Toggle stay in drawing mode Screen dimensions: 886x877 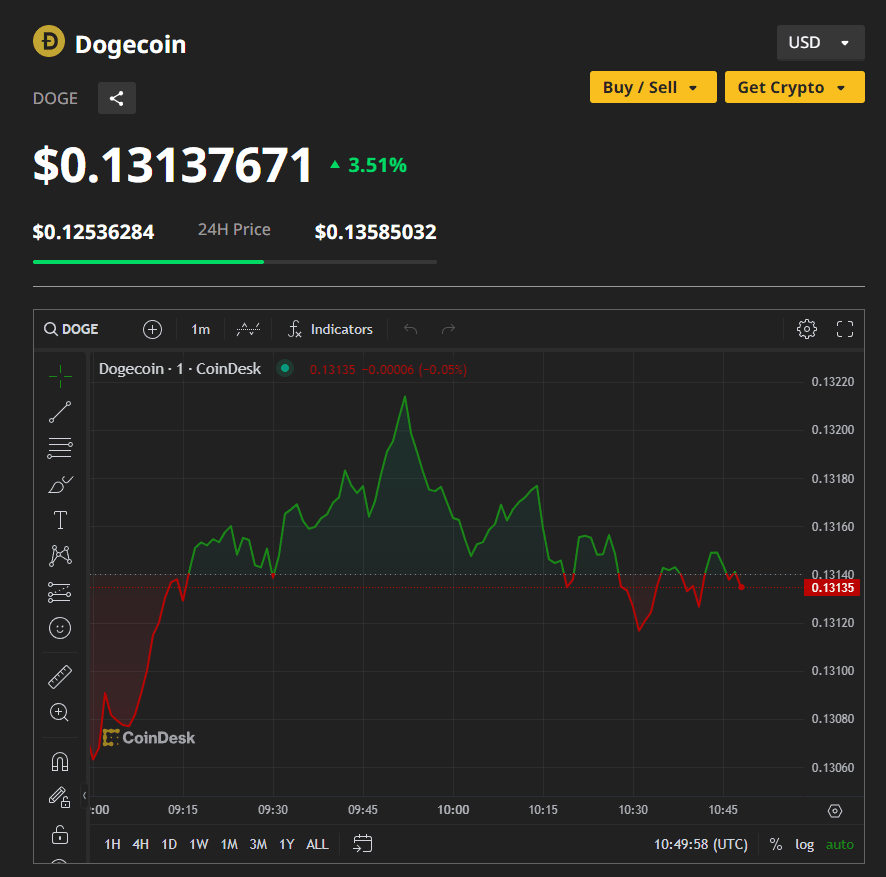click(x=60, y=797)
